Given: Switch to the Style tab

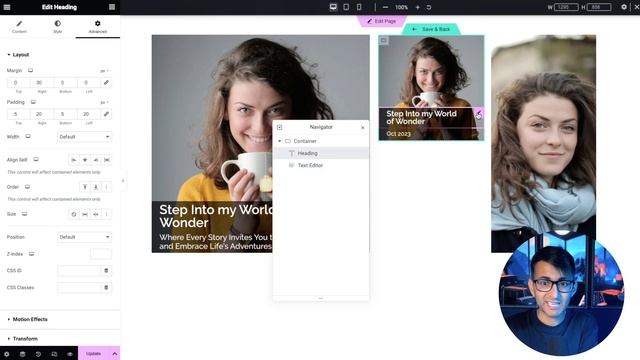Looking at the screenshot, I should 58,27.
